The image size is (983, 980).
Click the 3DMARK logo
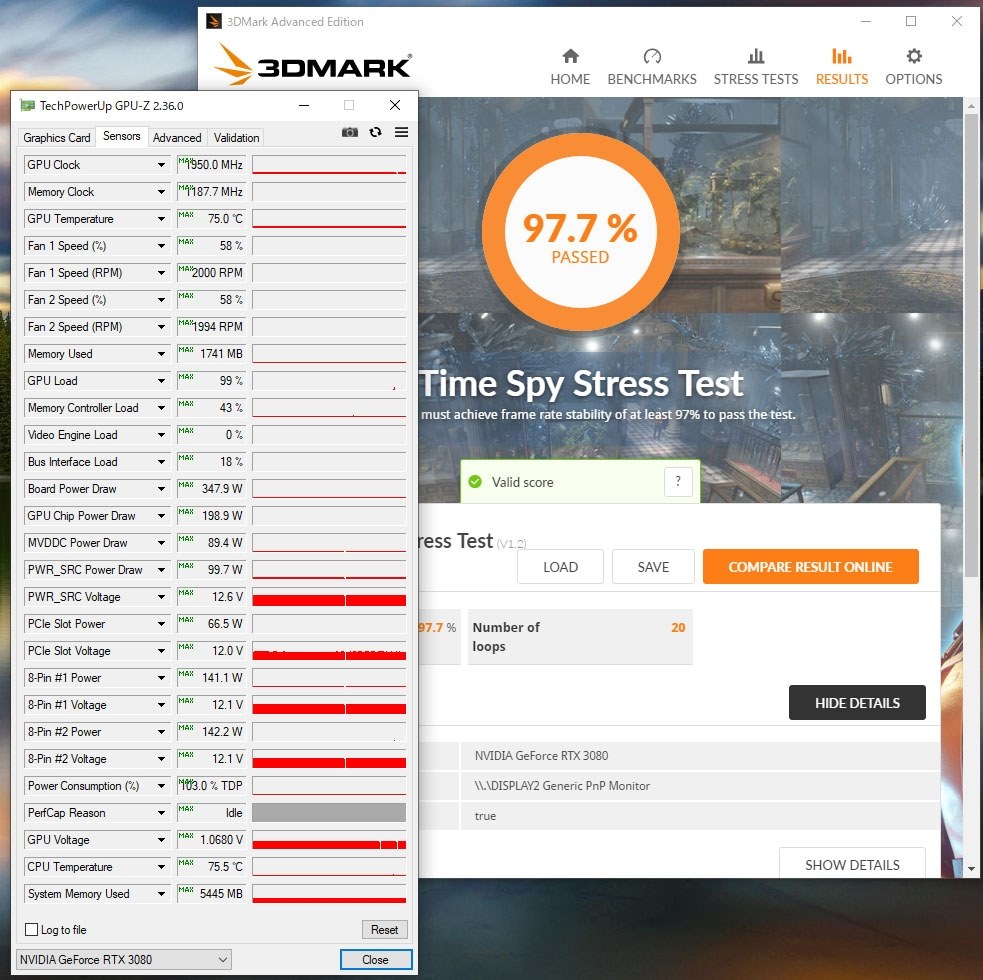pyautogui.click(x=313, y=65)
